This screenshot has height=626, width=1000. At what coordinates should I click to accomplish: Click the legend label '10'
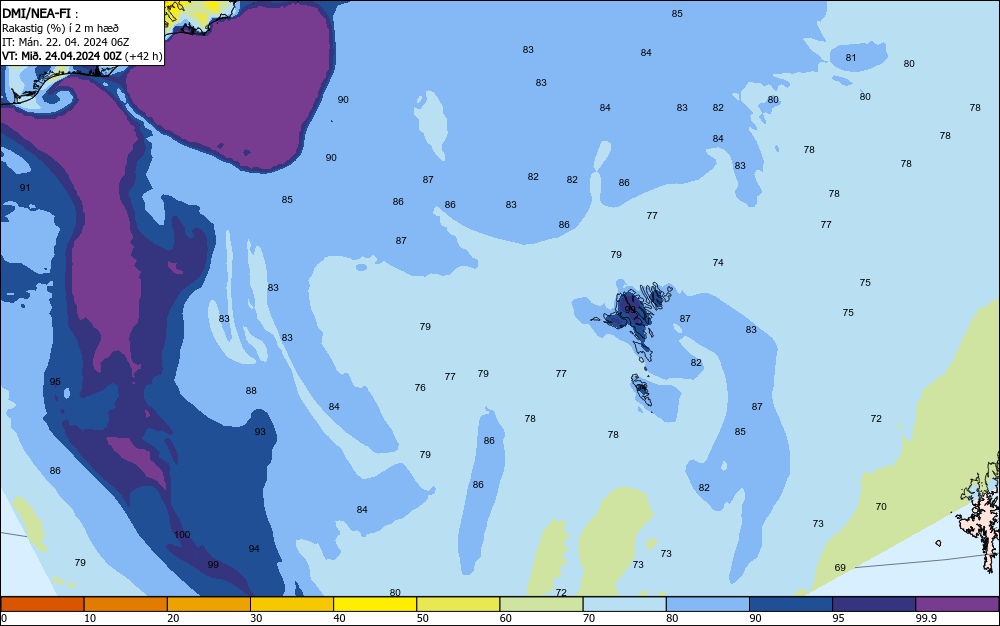pyautogui.click(x=90, y=618)
